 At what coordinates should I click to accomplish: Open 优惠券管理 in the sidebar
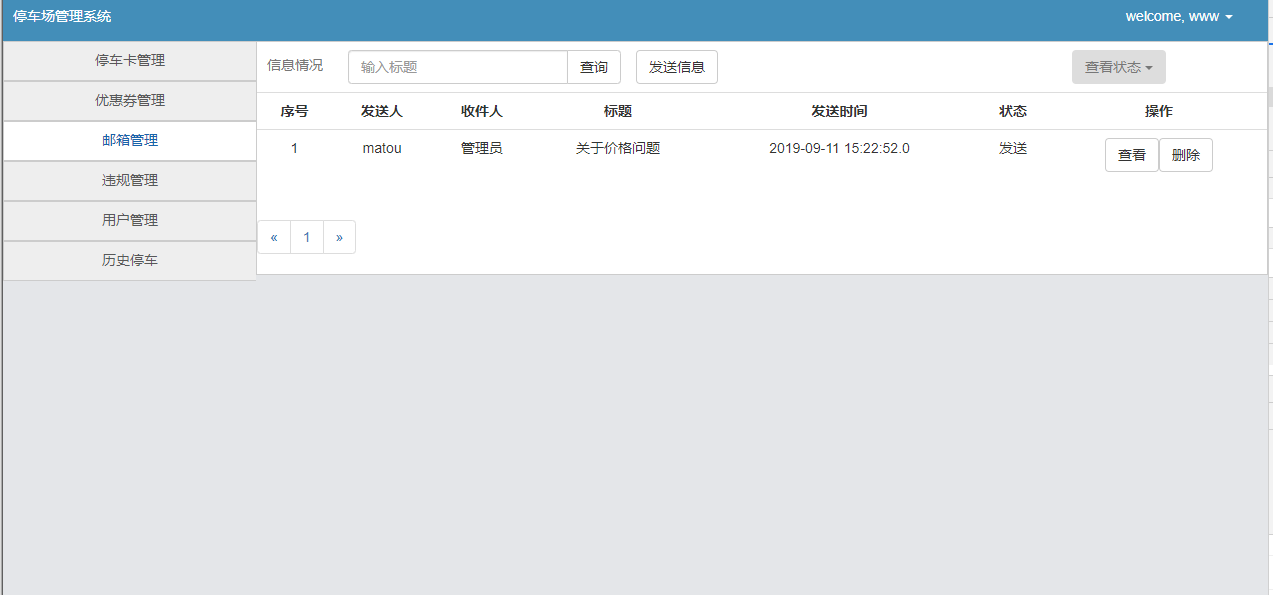pos(128,100)
